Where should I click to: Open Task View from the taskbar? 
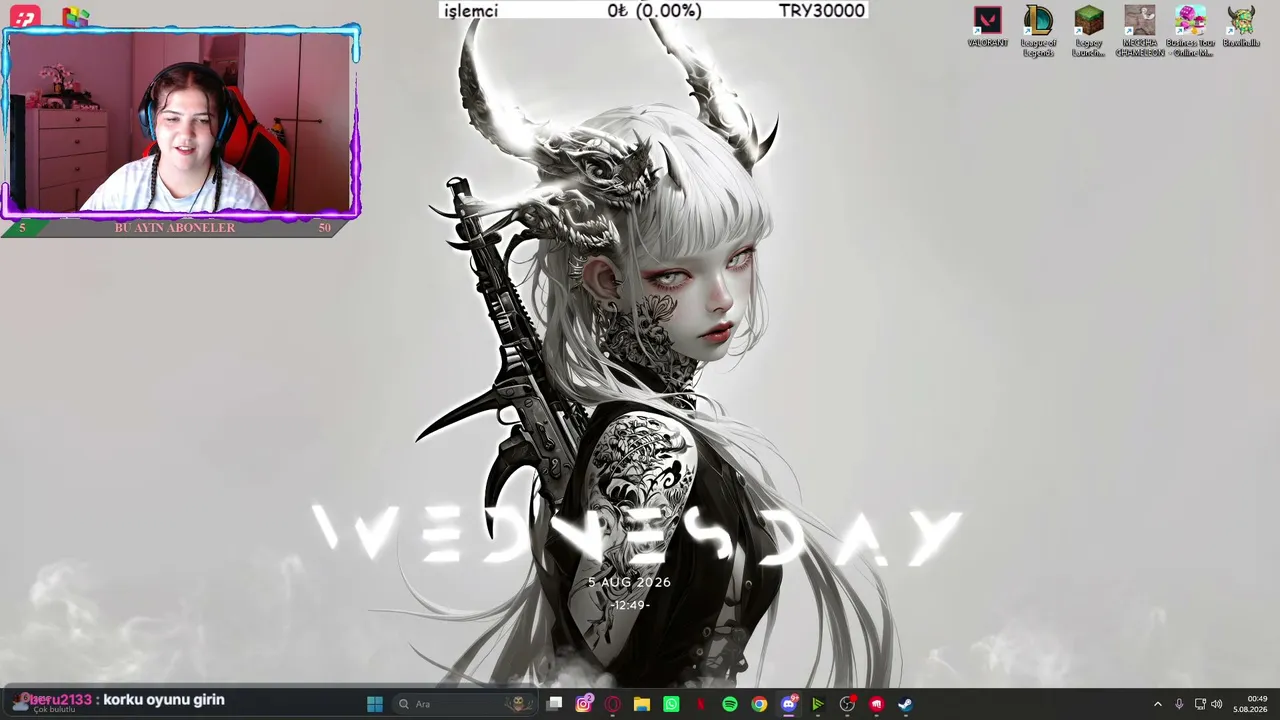[555, 704]
